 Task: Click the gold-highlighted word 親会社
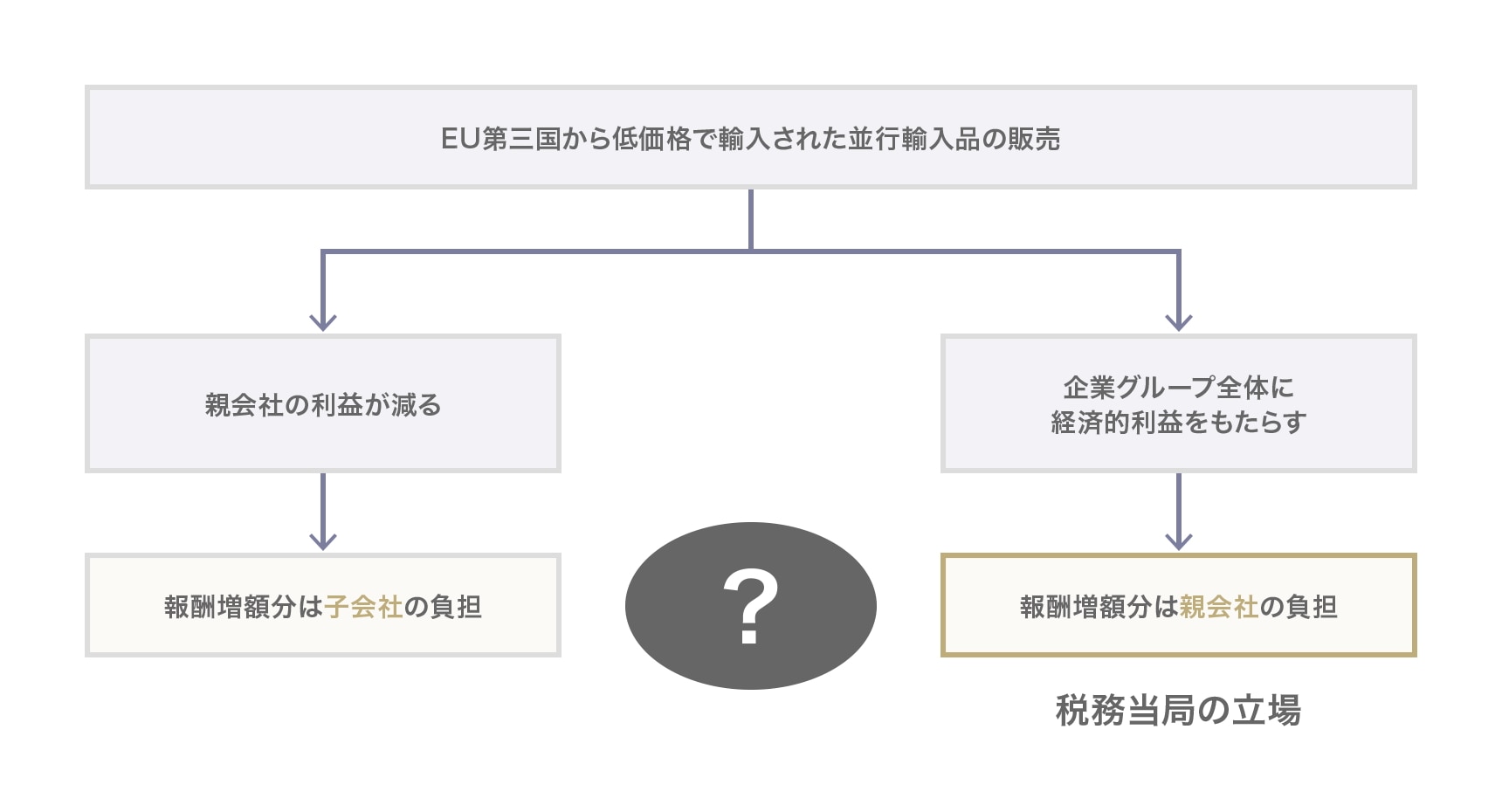pos(1219,607)
